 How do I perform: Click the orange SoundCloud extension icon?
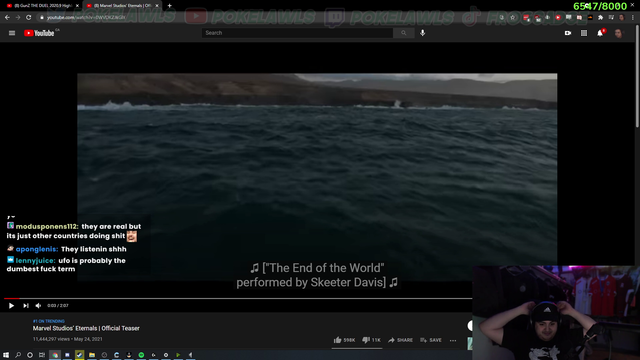point(590,18)
